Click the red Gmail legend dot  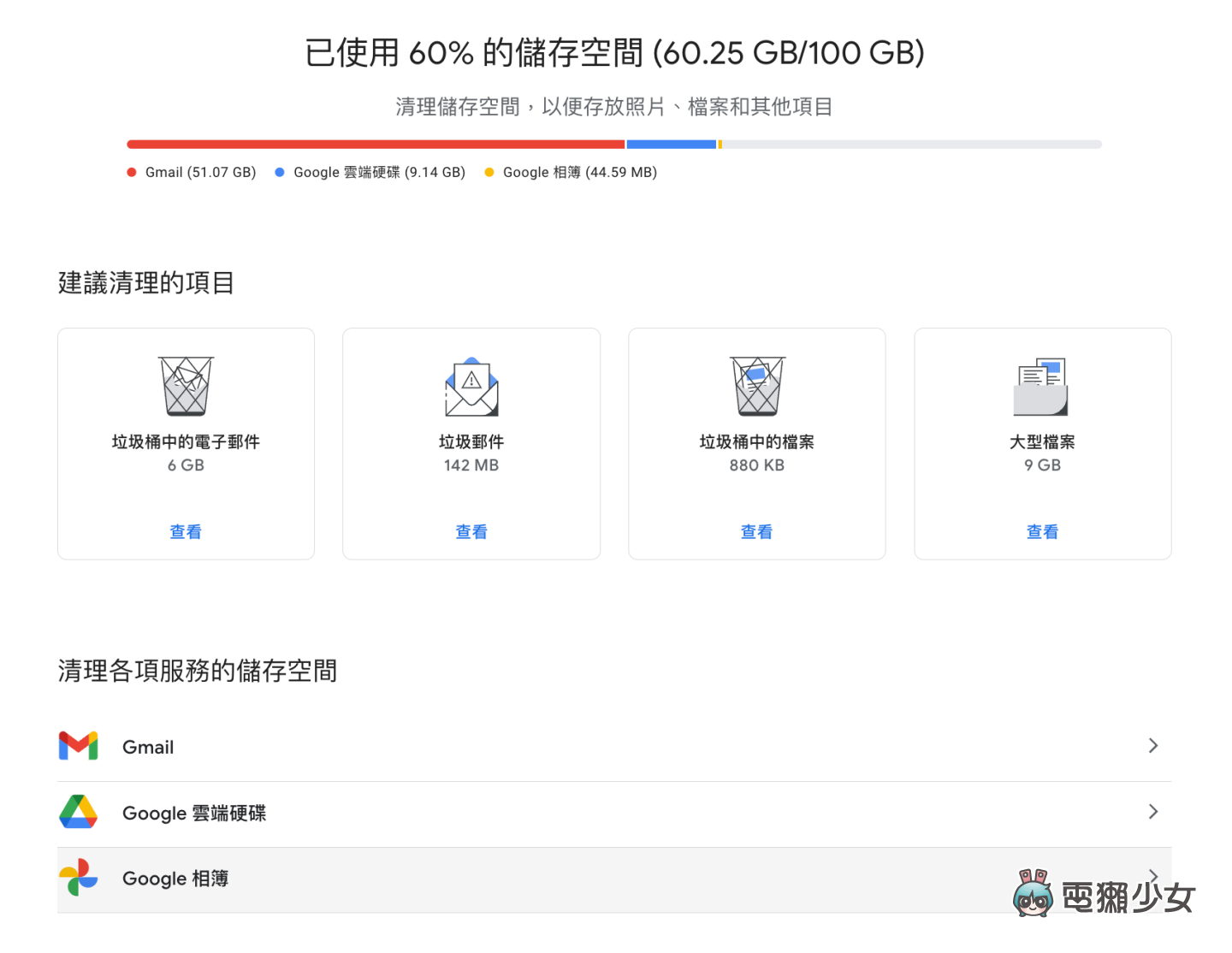coord(132,172)
